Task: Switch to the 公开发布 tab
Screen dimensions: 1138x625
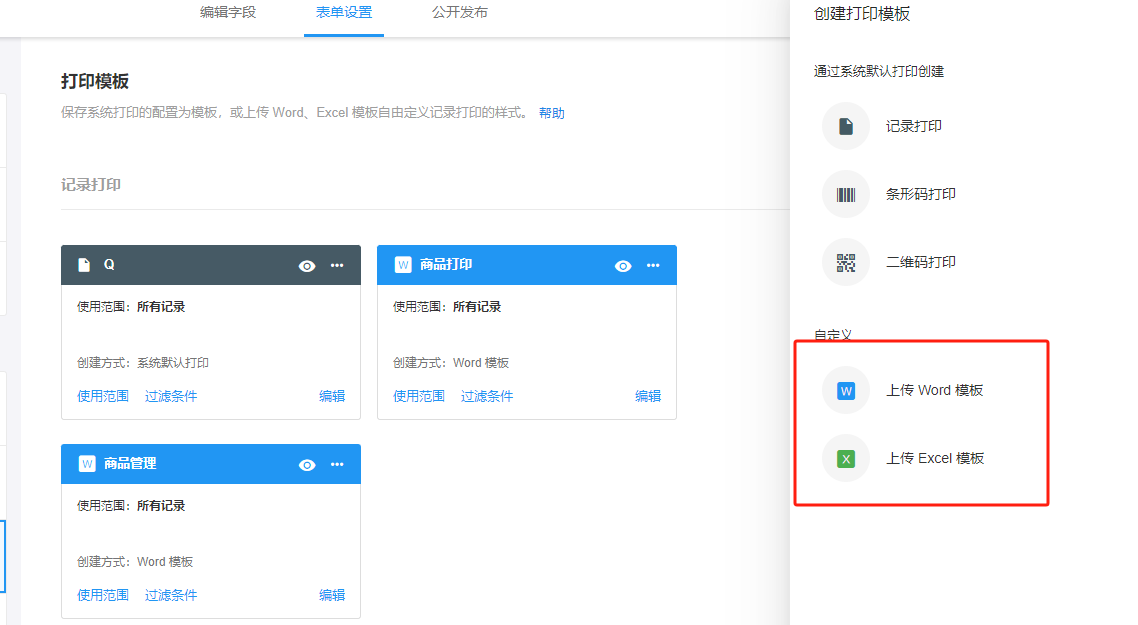Action: [x=460, y=13]
